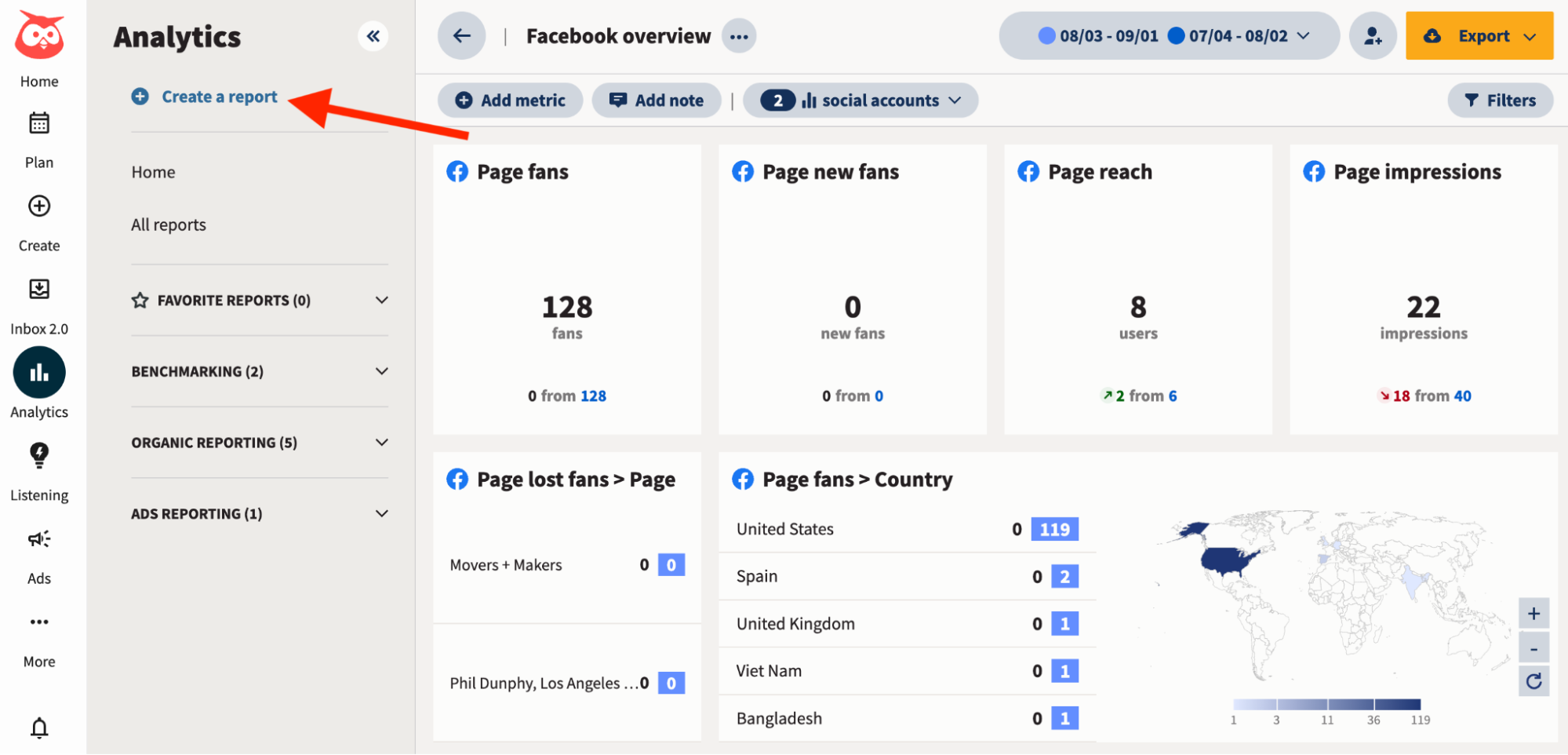Open the Ads section icon
The height and width of the screenshot is (755, 1568).
(38, 539)
